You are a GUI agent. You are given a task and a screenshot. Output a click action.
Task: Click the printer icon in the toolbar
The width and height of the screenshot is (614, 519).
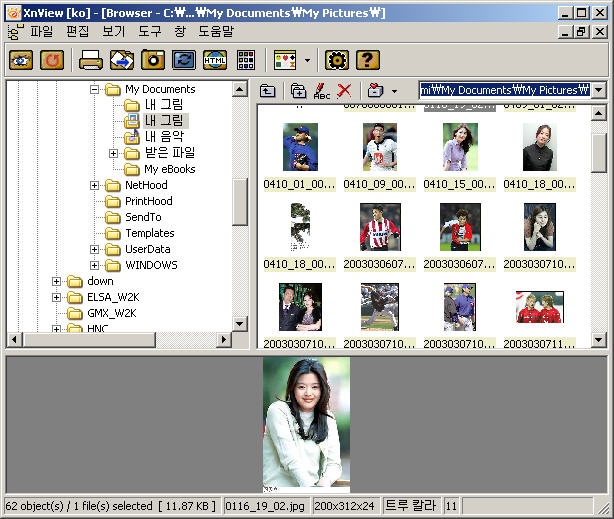pyautogui.click(x=91, y=60)
